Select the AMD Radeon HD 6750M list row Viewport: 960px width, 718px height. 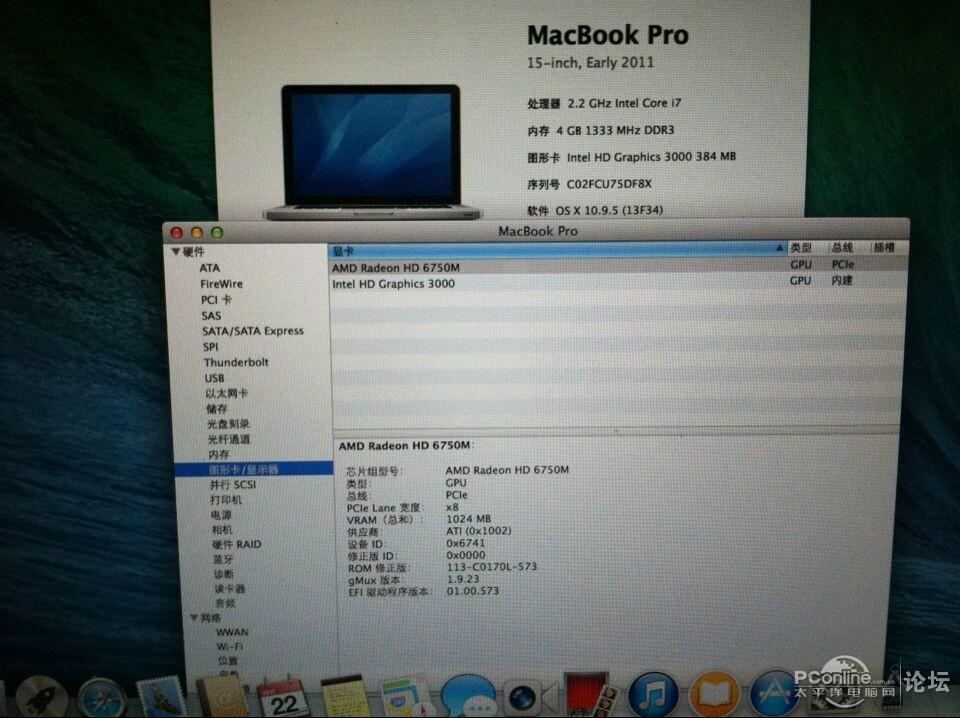coord(617,267)
